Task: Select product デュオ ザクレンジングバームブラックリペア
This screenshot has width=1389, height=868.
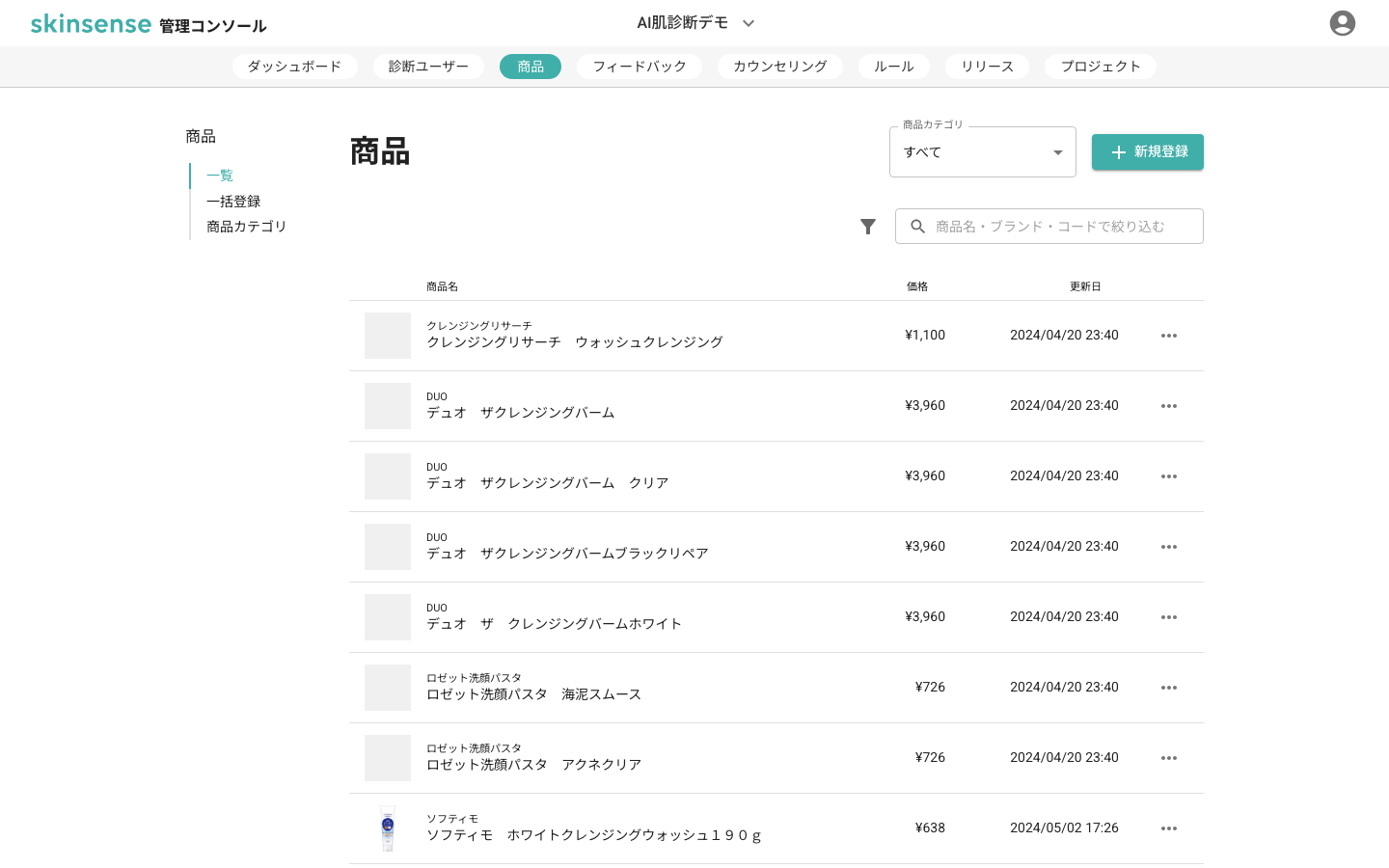Action: (568, 554)
